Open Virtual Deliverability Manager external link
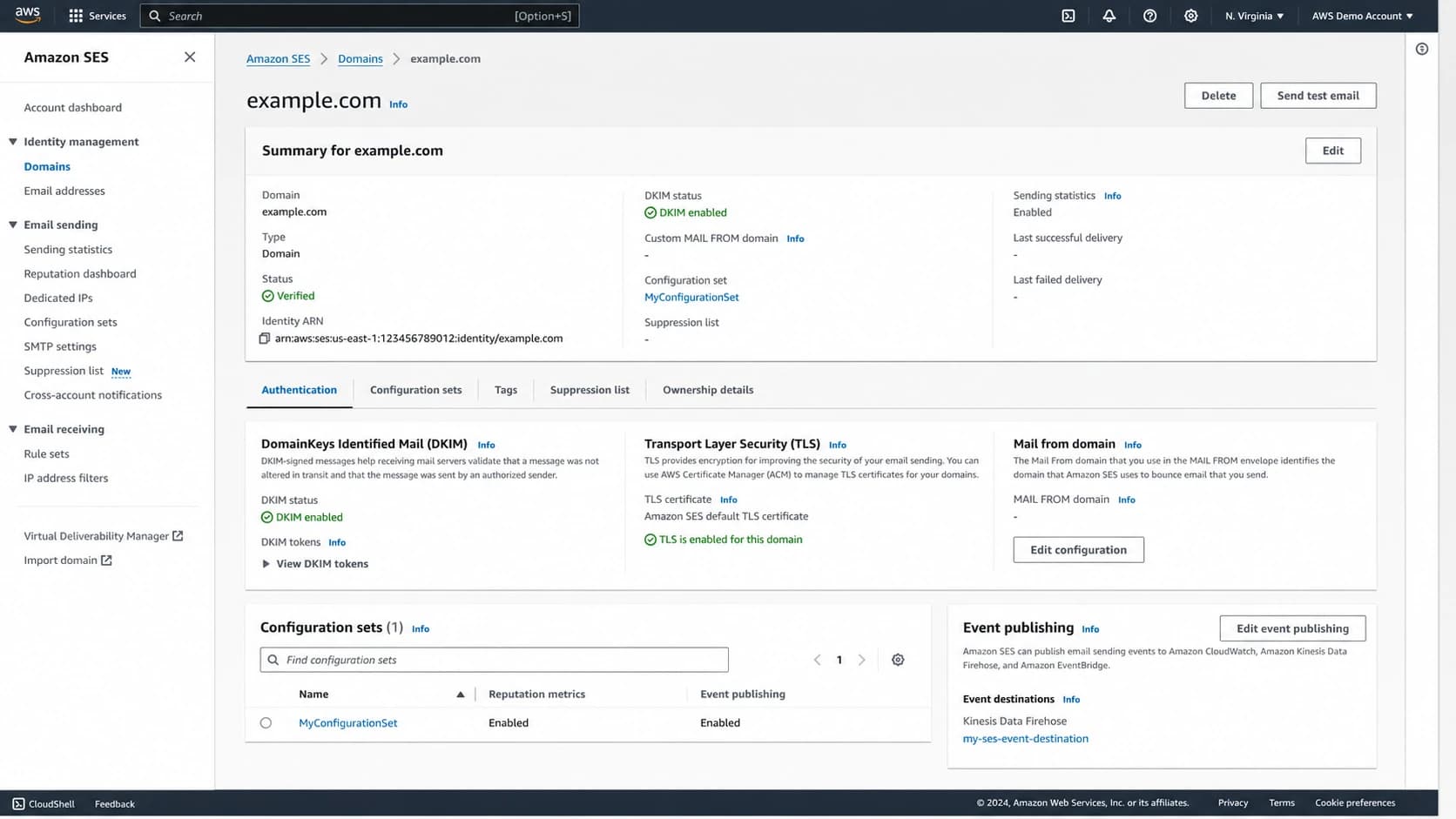 coord(104,536)
